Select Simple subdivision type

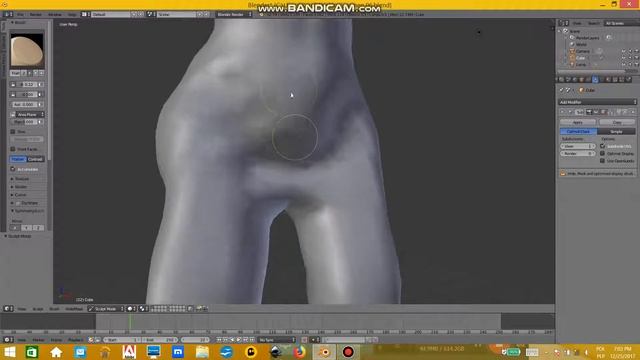point(616,131)
